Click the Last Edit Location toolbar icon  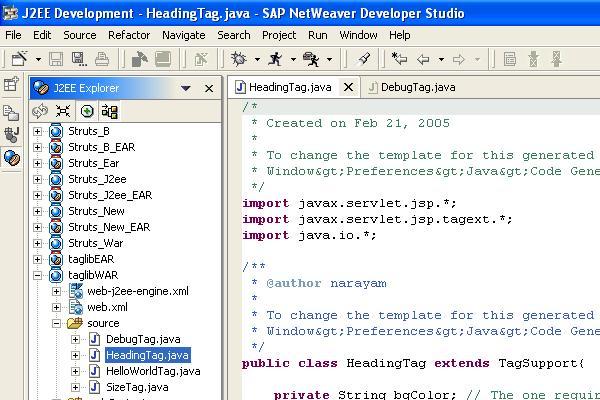click(399, 60)
